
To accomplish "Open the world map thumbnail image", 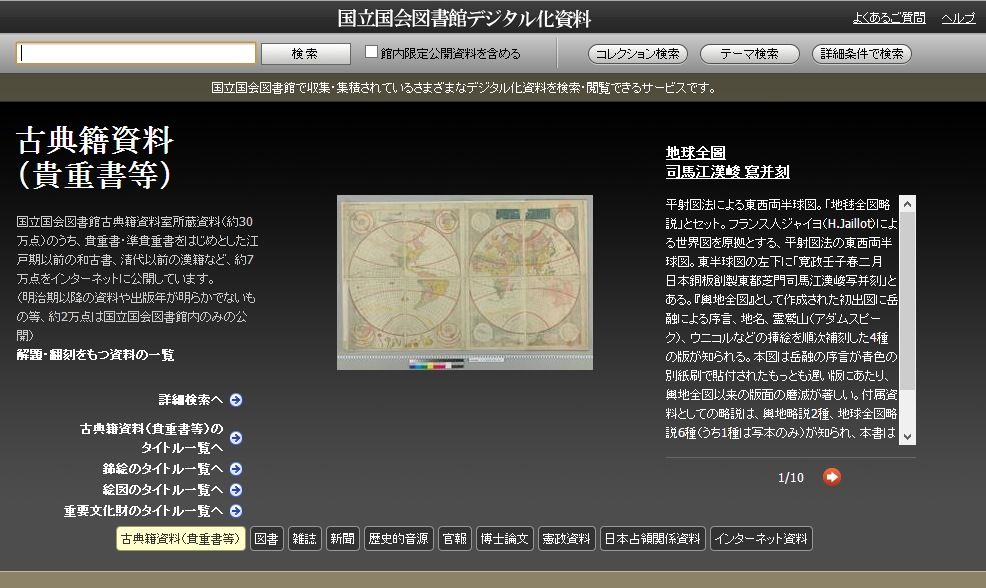I will (465, 282).
